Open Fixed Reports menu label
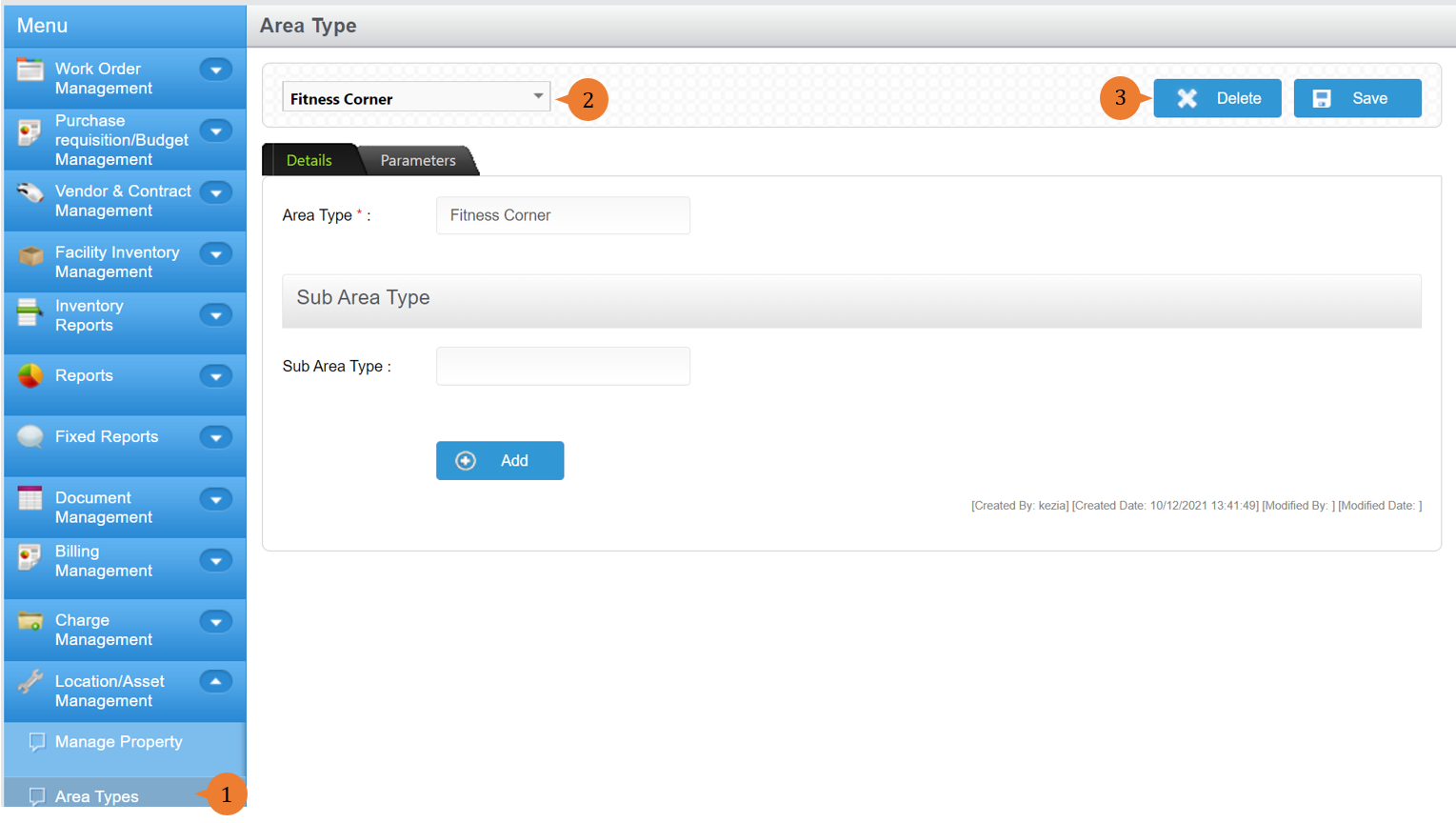 pyautogui.click(x=107, y=436)
